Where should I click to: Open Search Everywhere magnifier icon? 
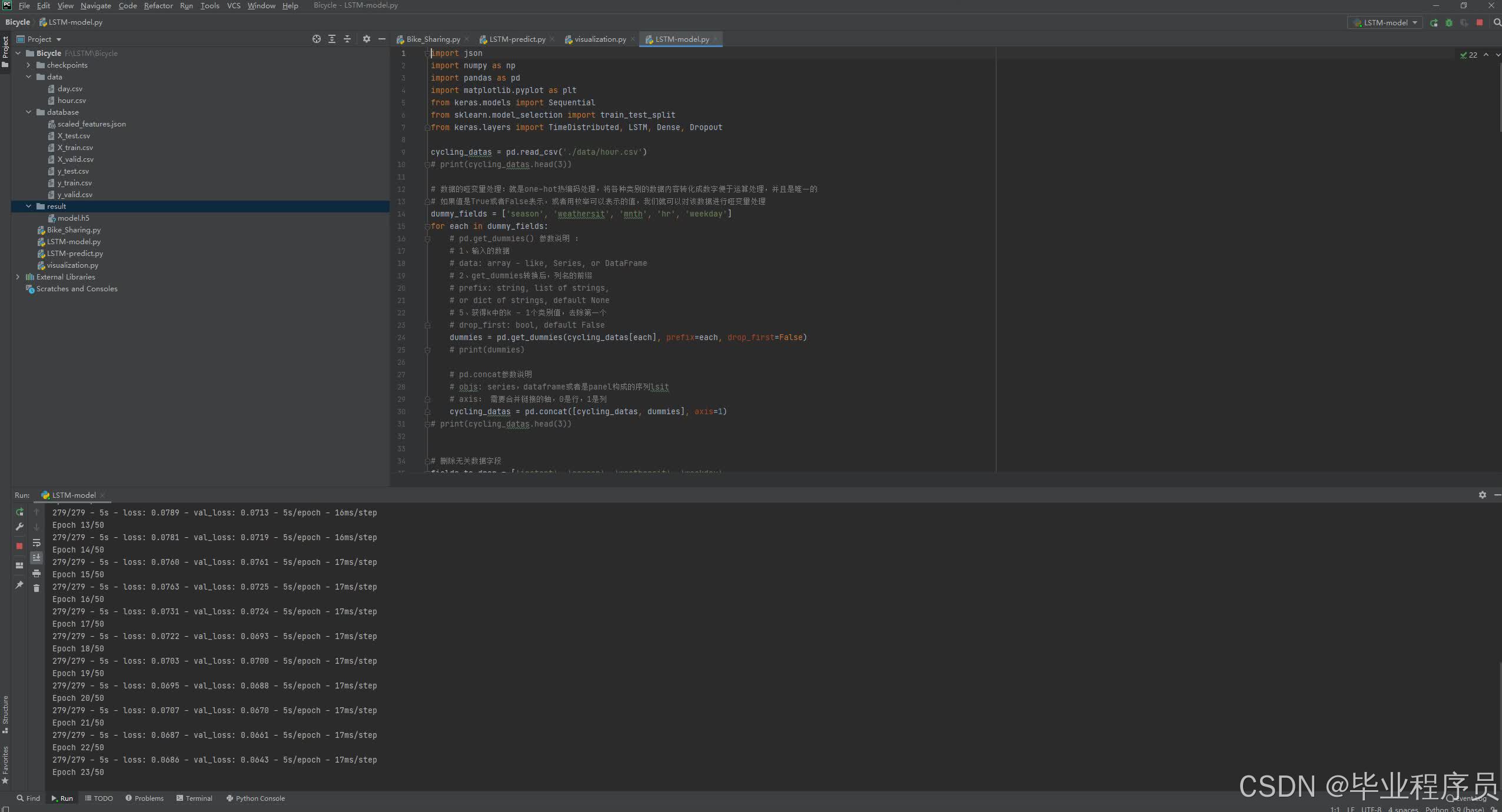tap(1497, 22)
